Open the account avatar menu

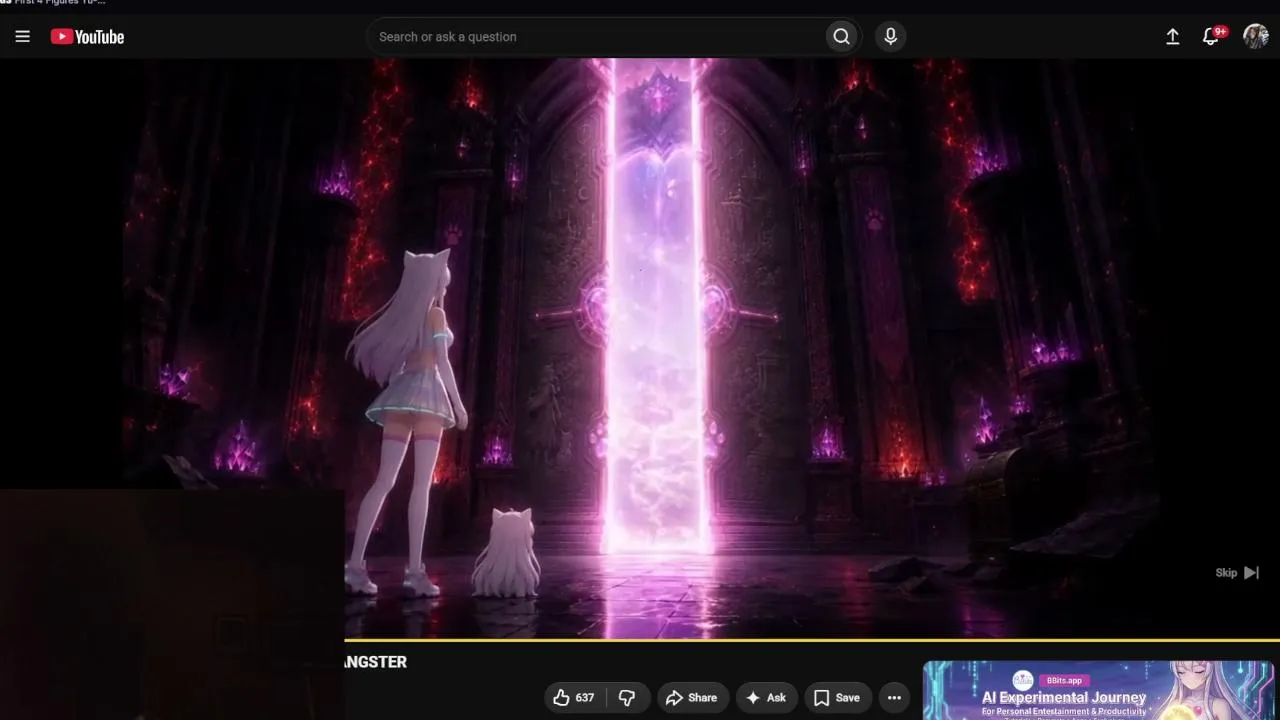click(x=1256, y=37)
